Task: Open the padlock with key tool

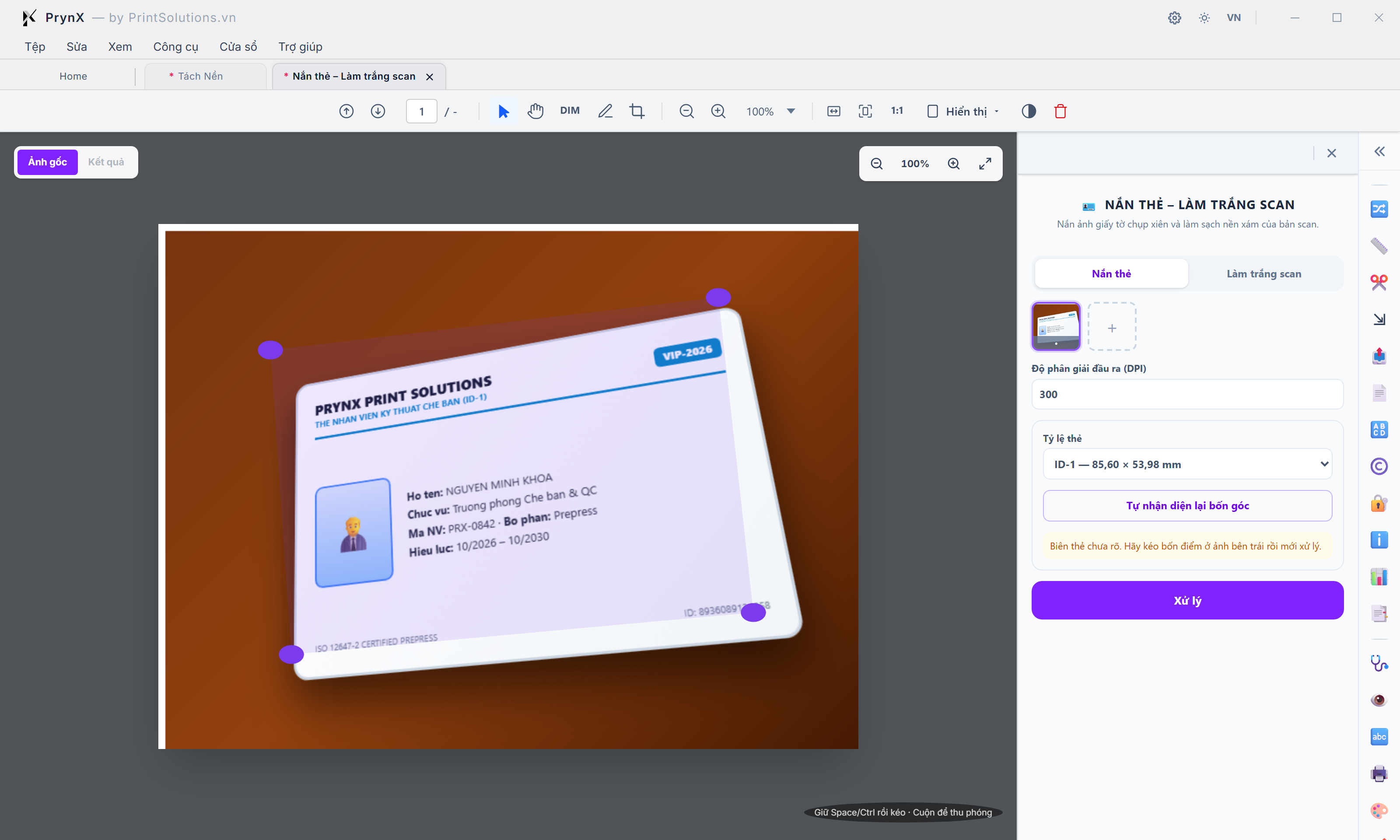Action: [1379, 503]
